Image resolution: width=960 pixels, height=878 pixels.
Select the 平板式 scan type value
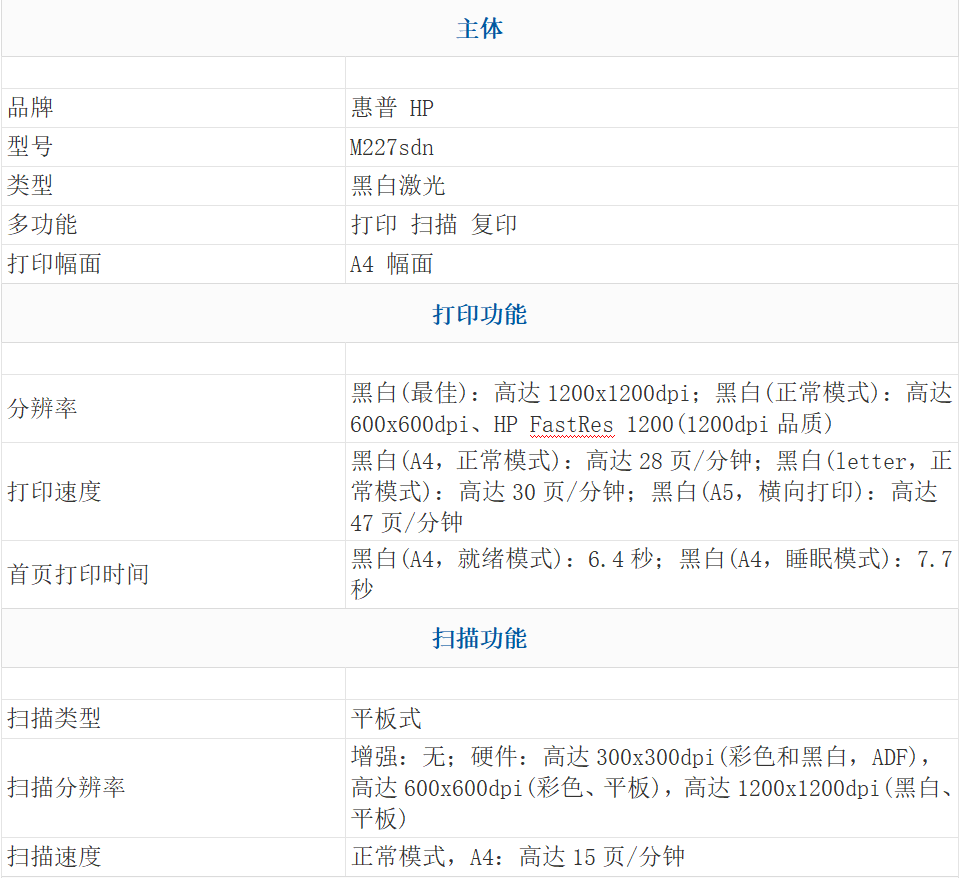(x=386, y=719)
